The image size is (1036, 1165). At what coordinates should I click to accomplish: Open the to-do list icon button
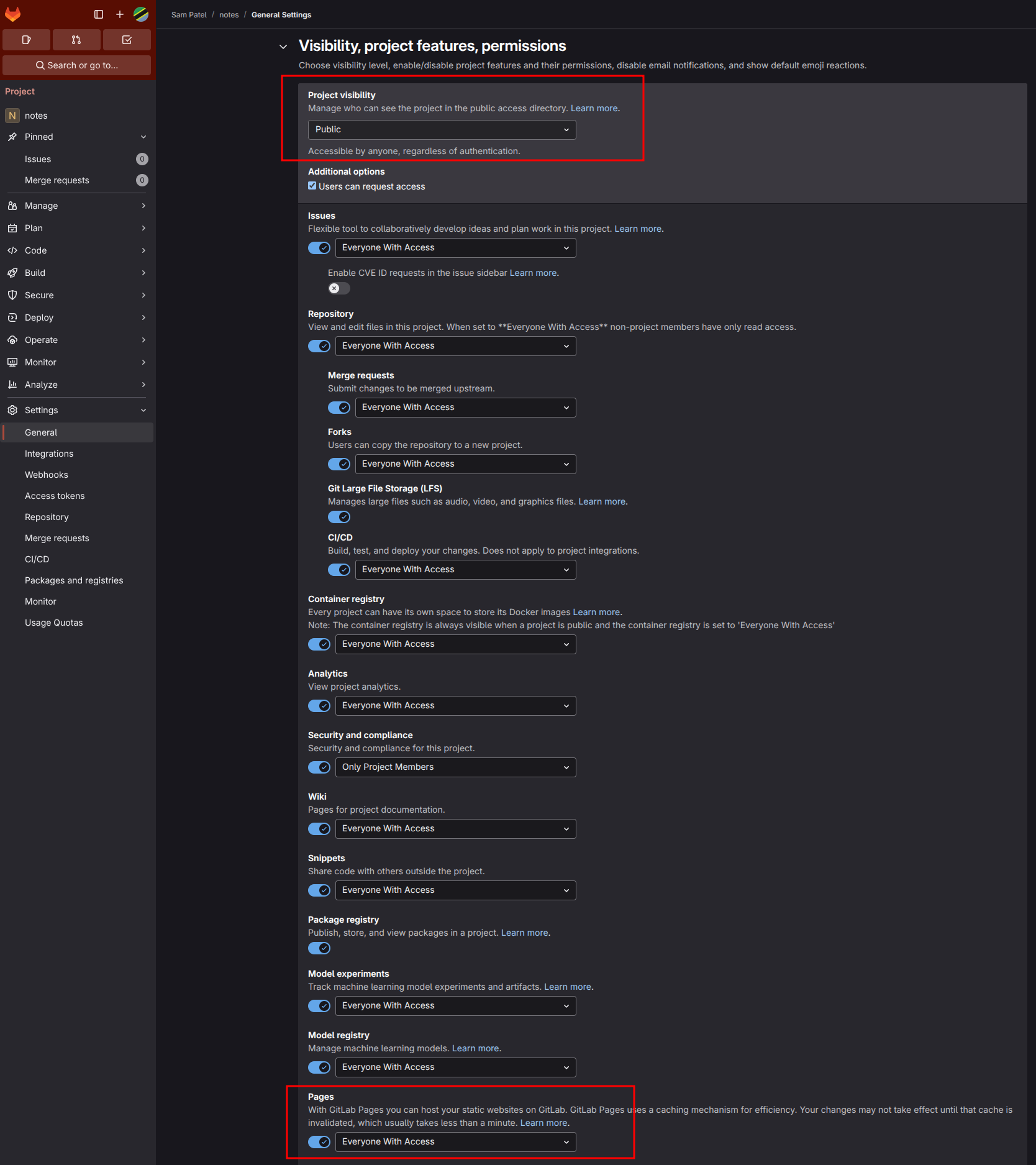point(127,40)
